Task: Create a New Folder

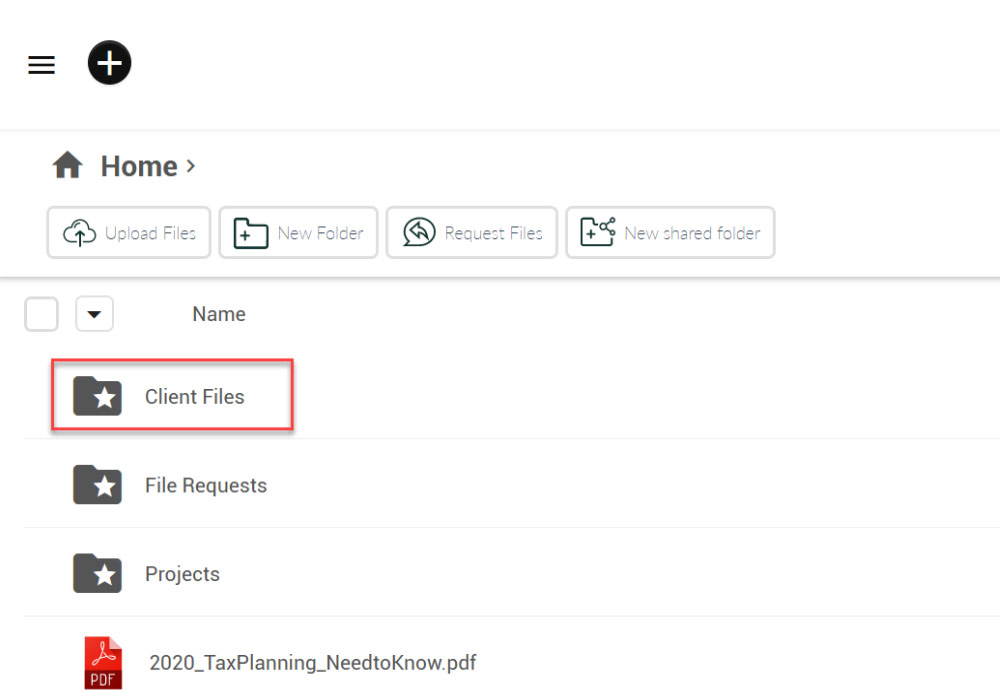Action: pyautogui.click(x=298, y=233)
